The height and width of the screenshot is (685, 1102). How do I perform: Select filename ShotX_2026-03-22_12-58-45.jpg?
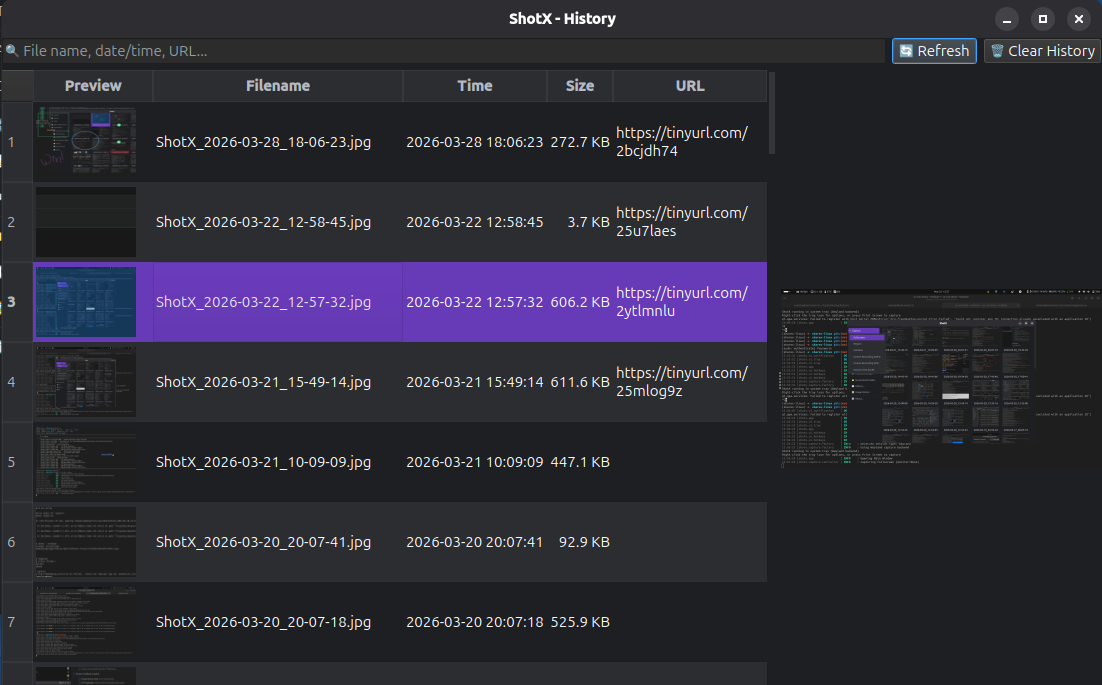click(x=264, y=222)
